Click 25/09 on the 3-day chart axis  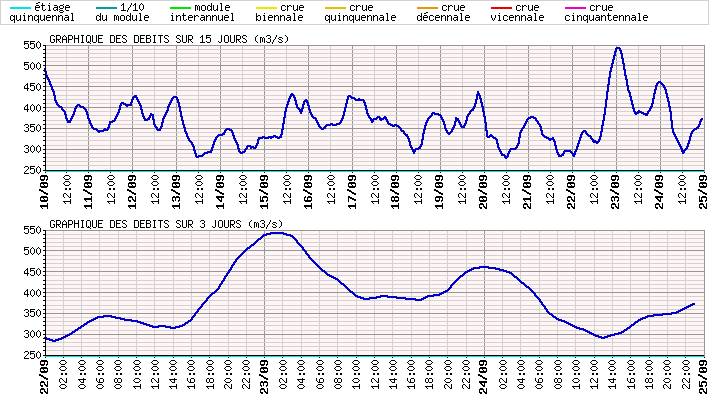point(704,377)
